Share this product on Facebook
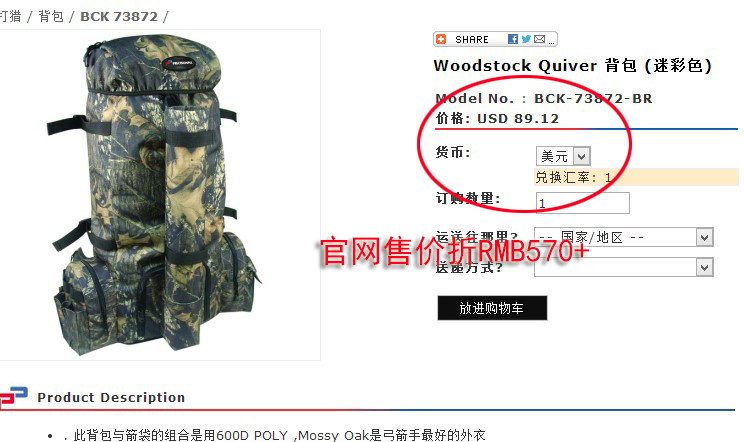This screenshot has width=744, height=442. click(512, 39)
